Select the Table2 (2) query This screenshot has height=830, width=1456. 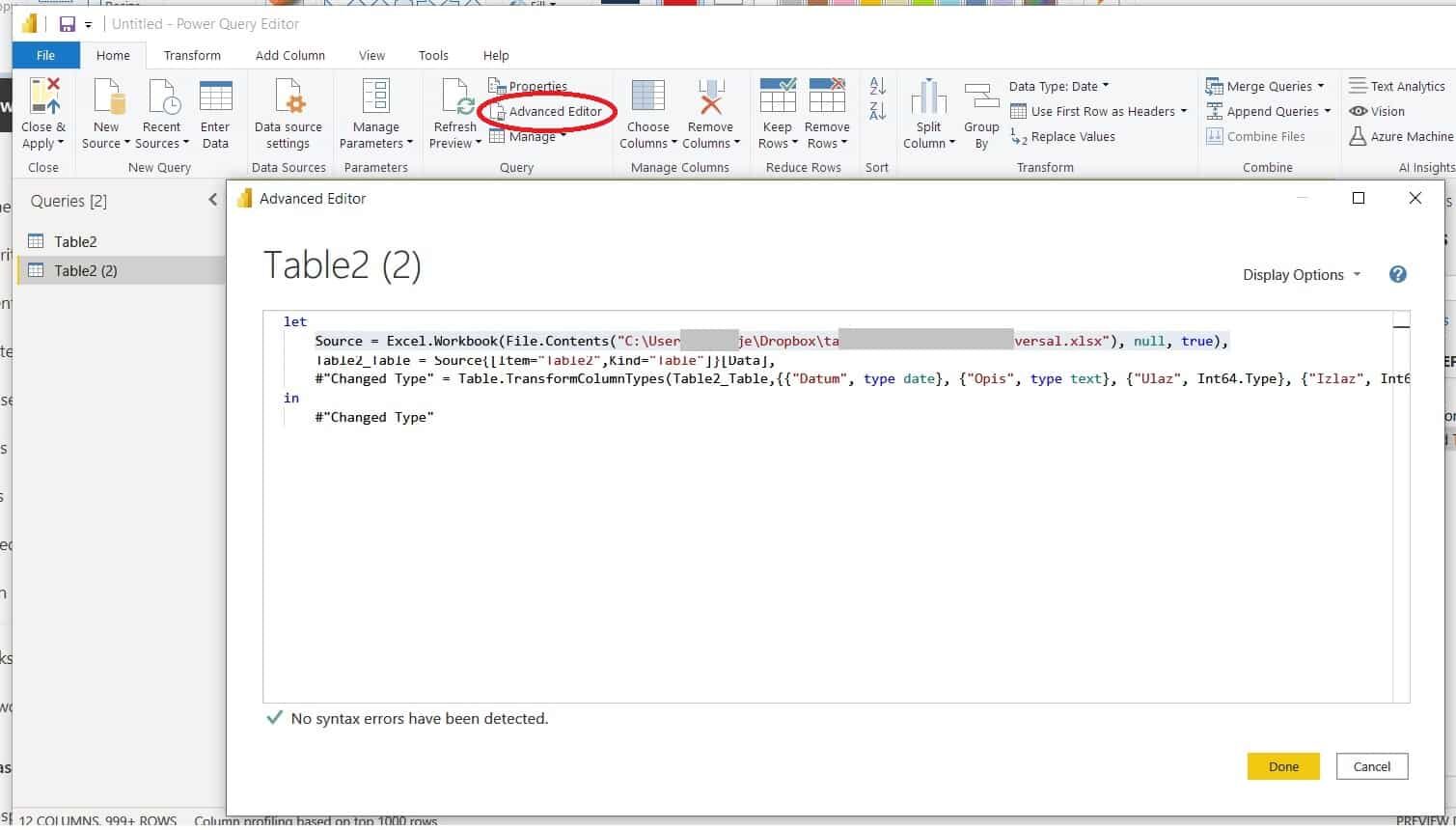pos(121,270)
